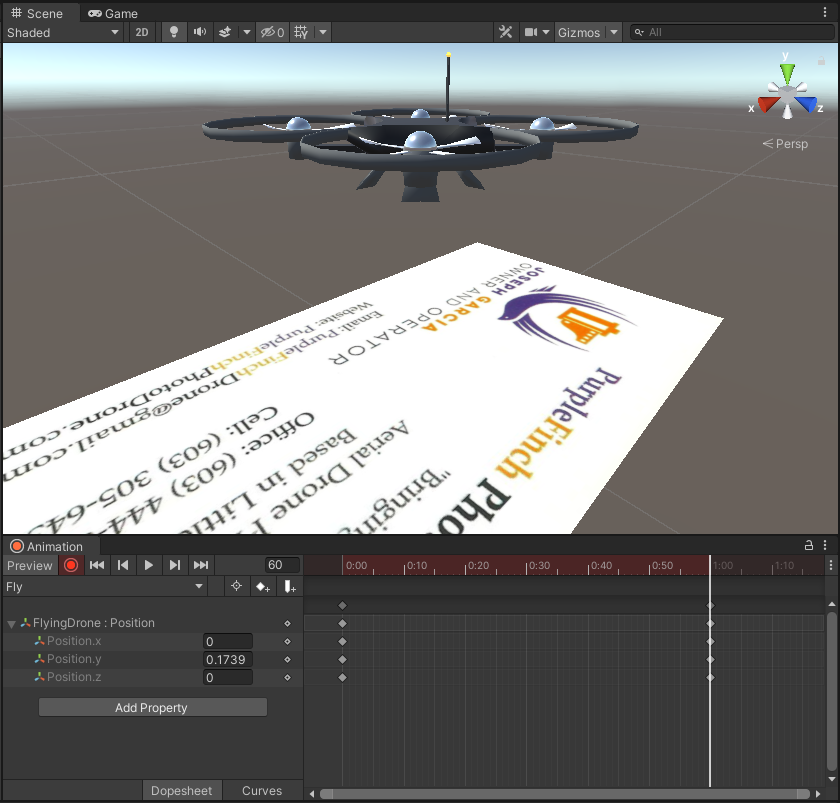This screenshot has width=840, height=803.
Task: Click the scene search field
Action: tap(732, 32)
